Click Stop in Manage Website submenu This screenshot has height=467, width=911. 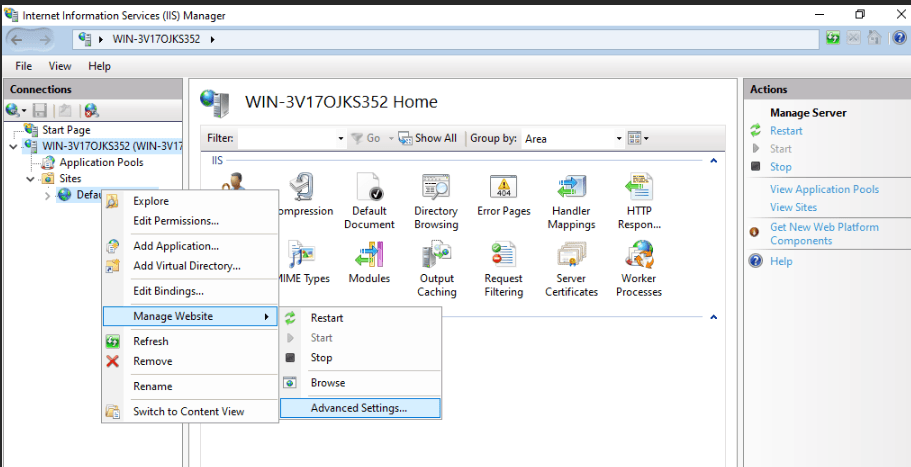click(x=360, y=357)
